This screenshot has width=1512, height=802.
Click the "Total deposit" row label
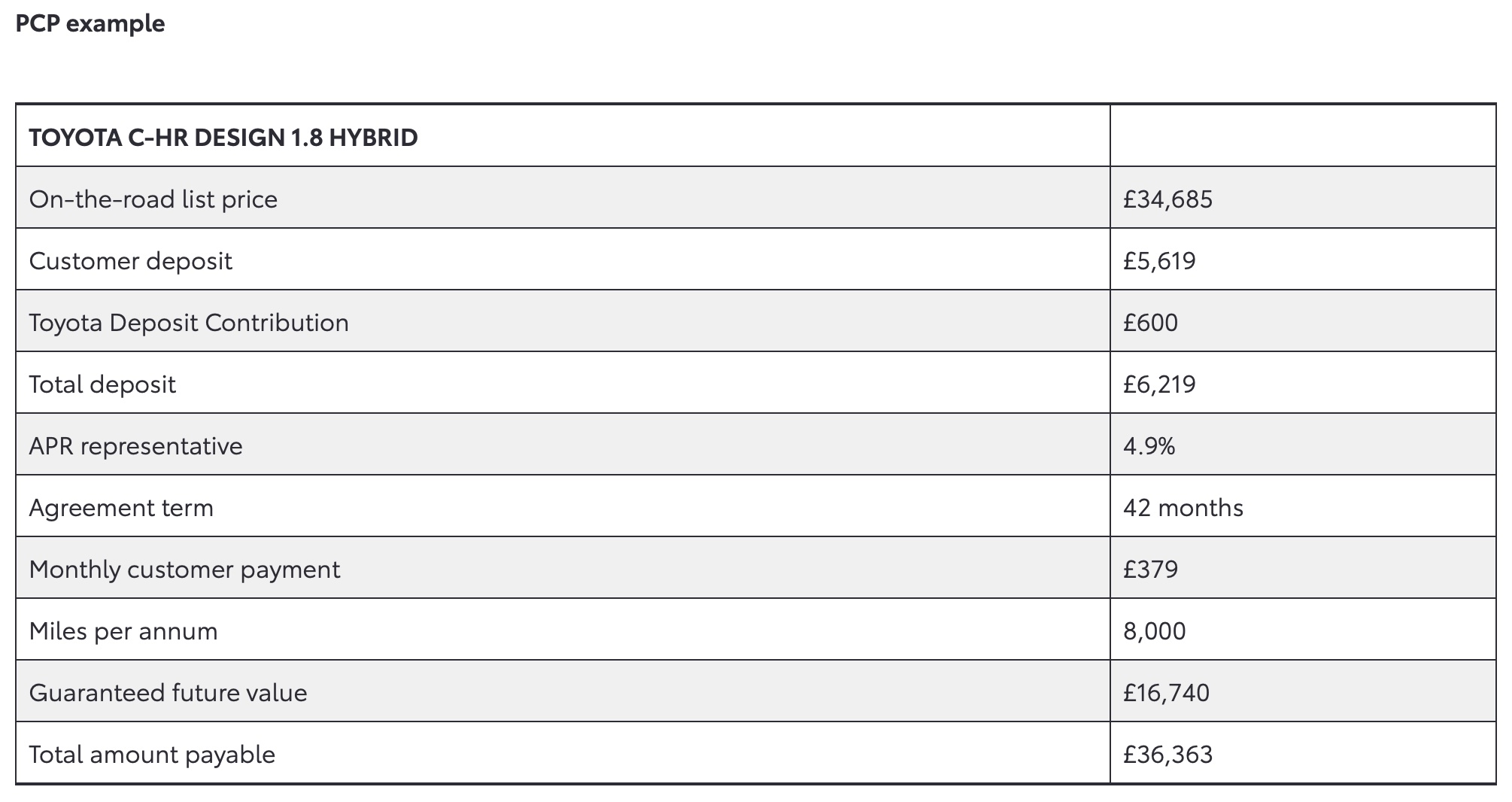(102, 384)
